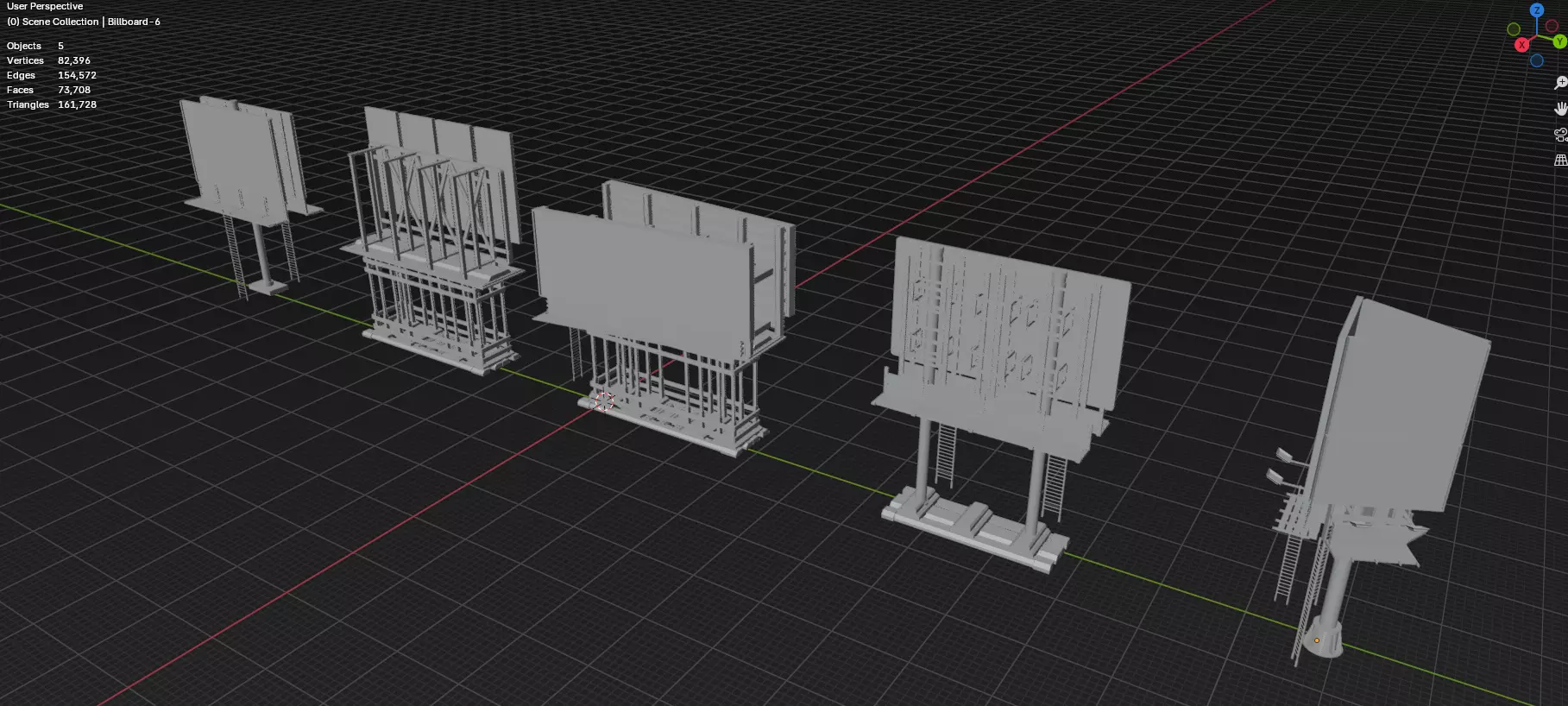Click the negative Z axis gizmo circle
The image size is (1568, 706).
click(x=1536, y=60)
